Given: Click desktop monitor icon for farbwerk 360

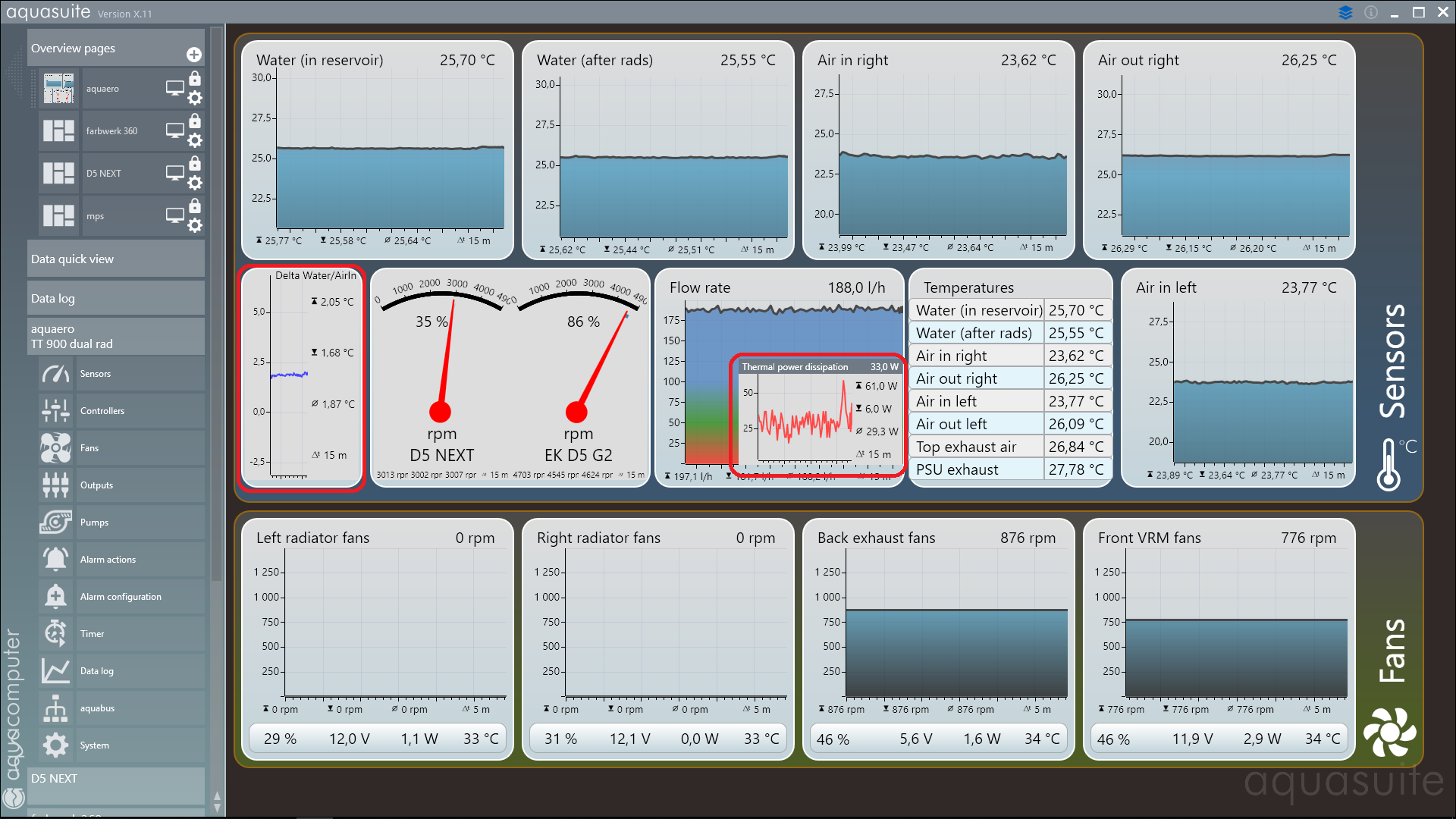Looking at the screenshot, I should 175,130.
